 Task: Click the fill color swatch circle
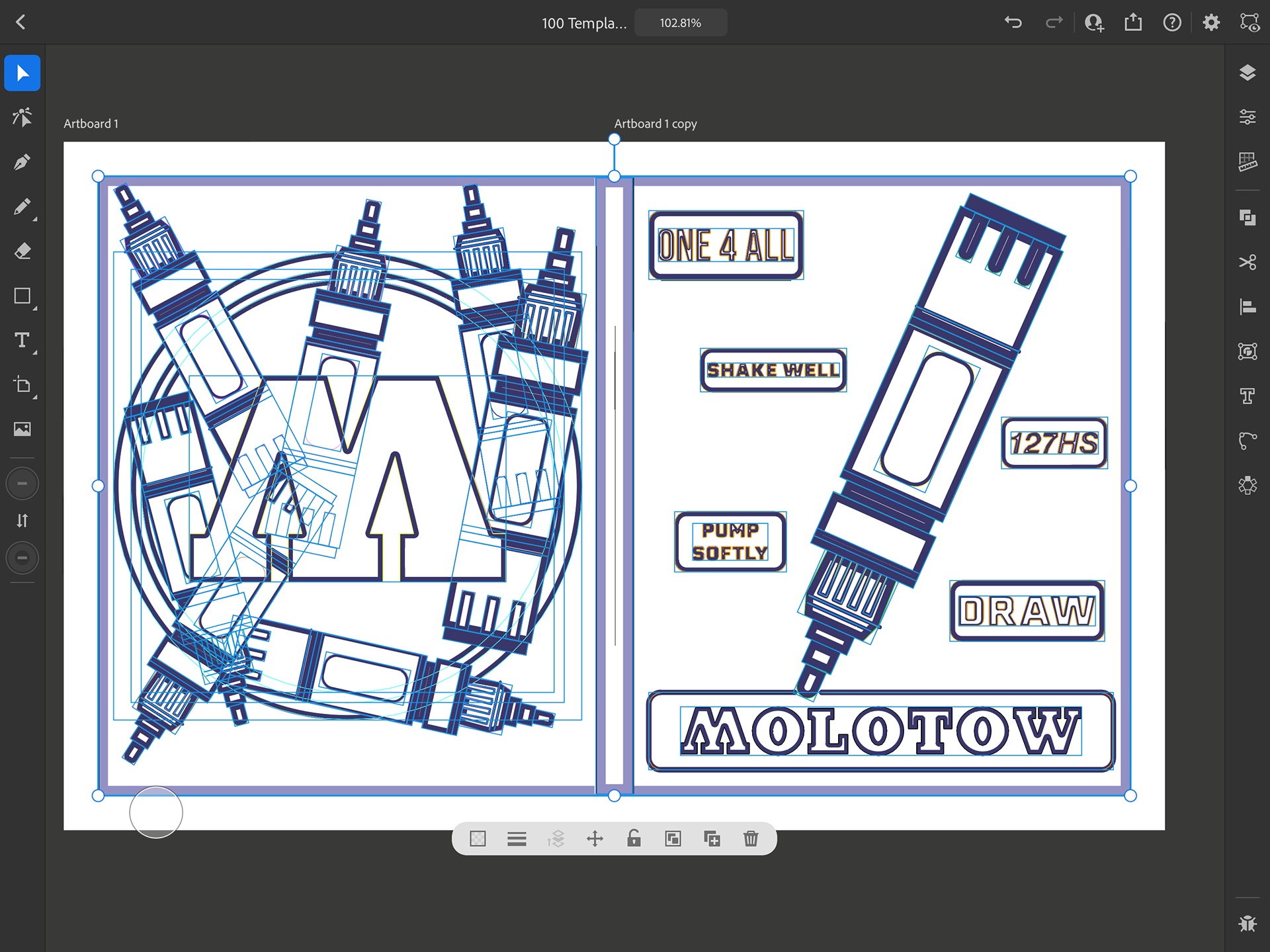pos(22,484)
